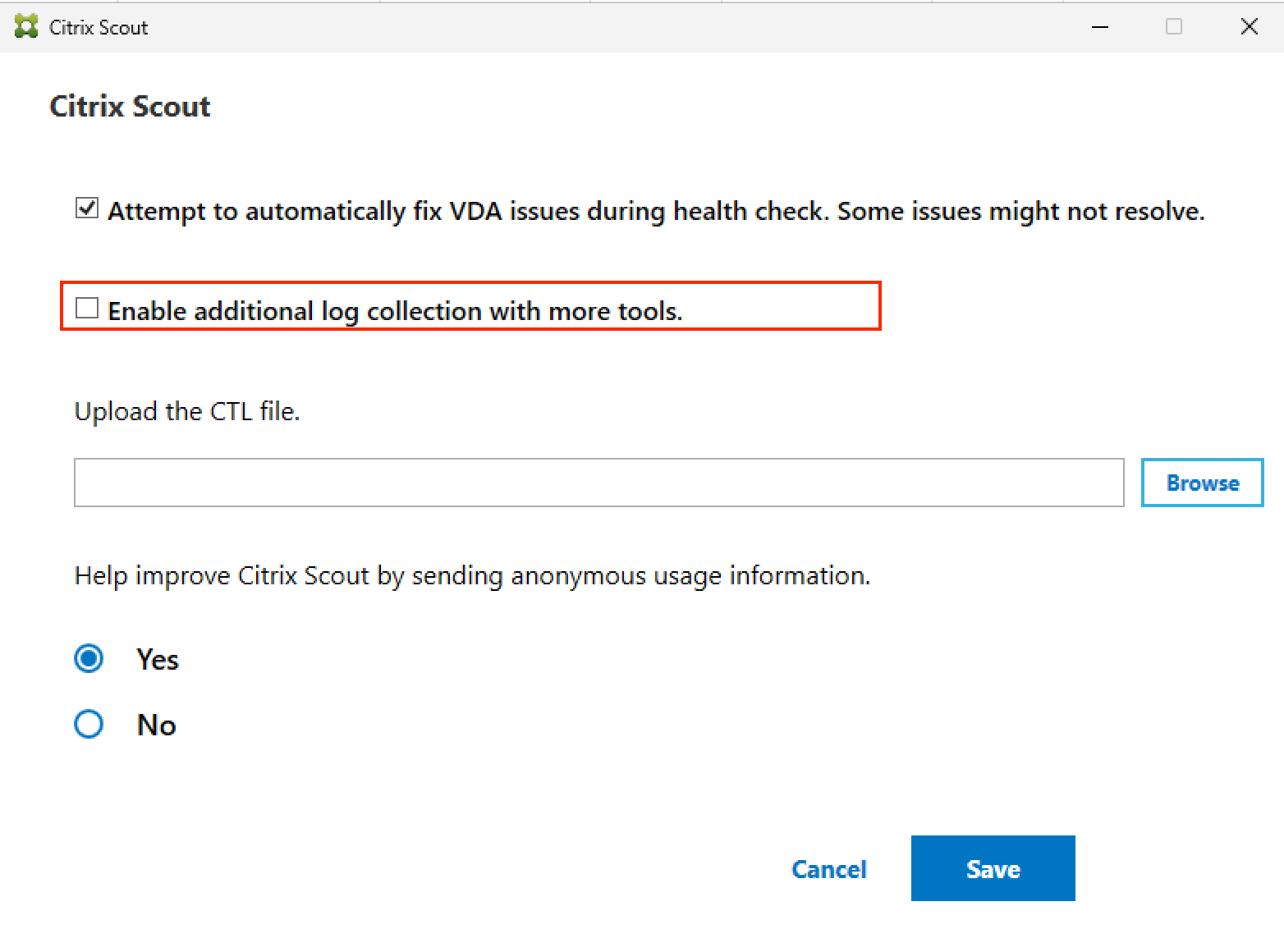Select the No radio button for usage information
The height and width of the screenshot is (952, 1284).
(x=88, y=724)
